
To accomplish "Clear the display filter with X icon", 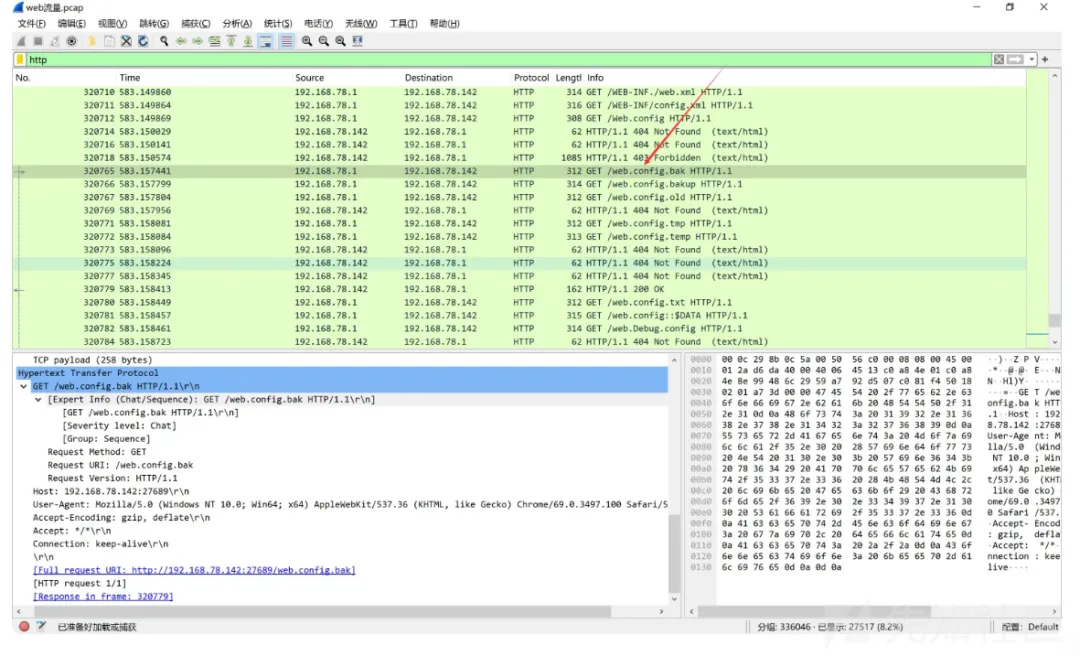I will click(998, 60).
